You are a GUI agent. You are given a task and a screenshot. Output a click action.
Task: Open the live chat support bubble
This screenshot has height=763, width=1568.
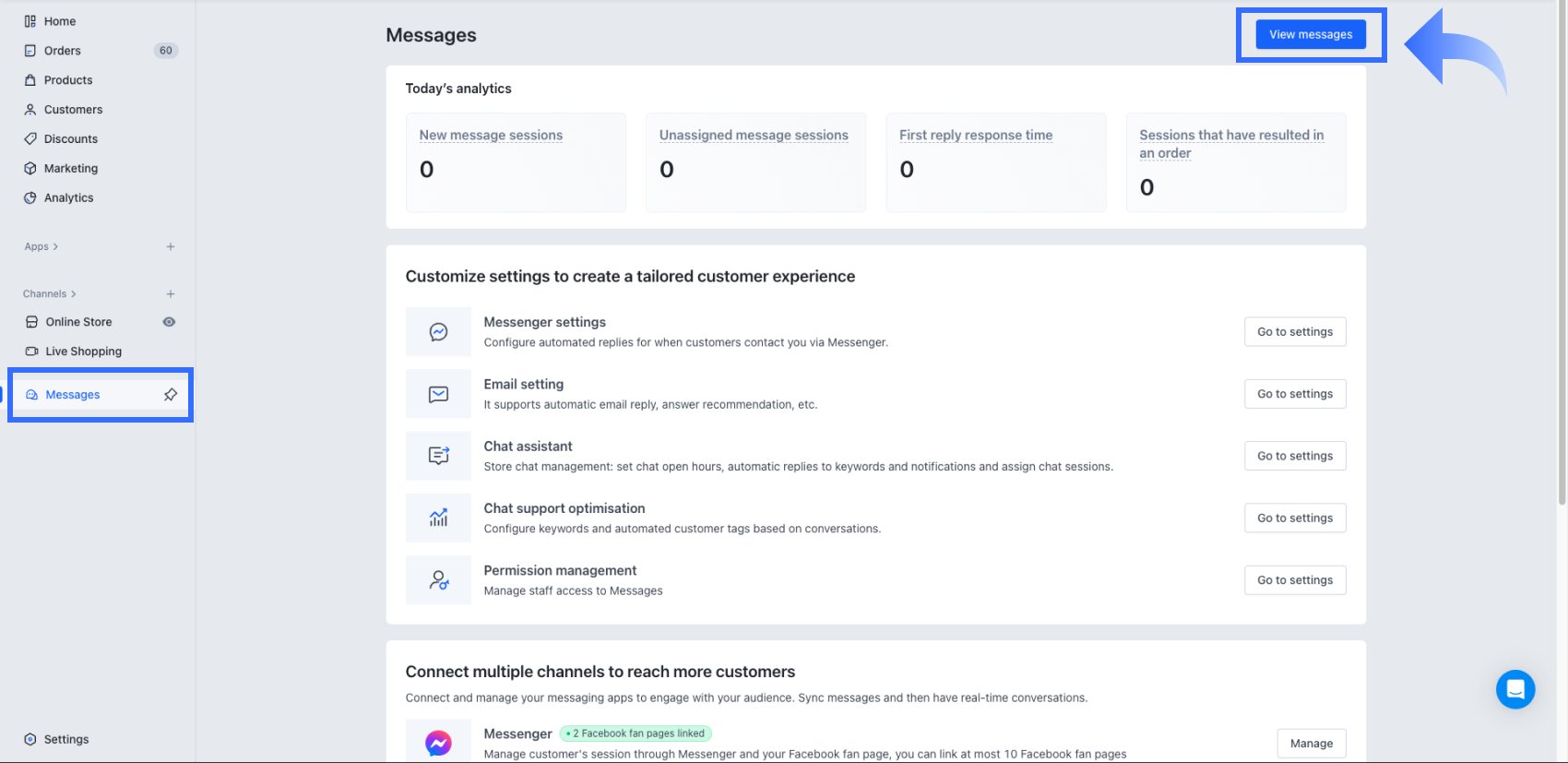1515,689
